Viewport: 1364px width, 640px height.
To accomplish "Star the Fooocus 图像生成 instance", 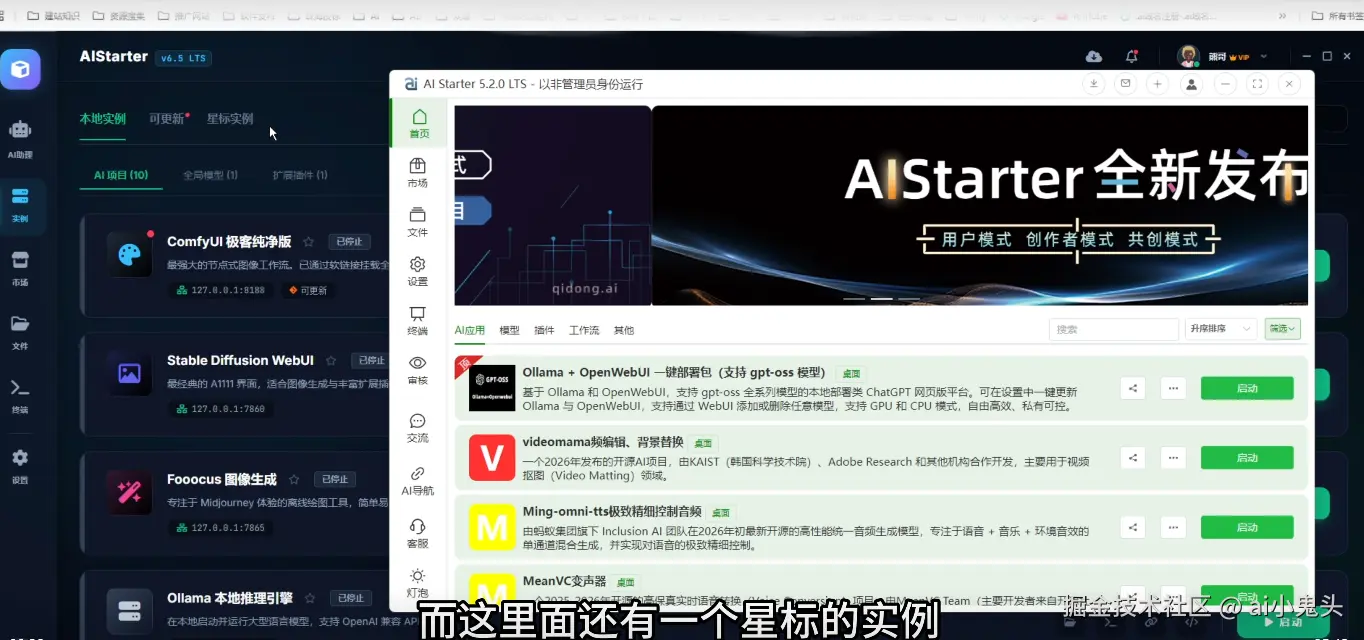I will (x=294, y=480).
